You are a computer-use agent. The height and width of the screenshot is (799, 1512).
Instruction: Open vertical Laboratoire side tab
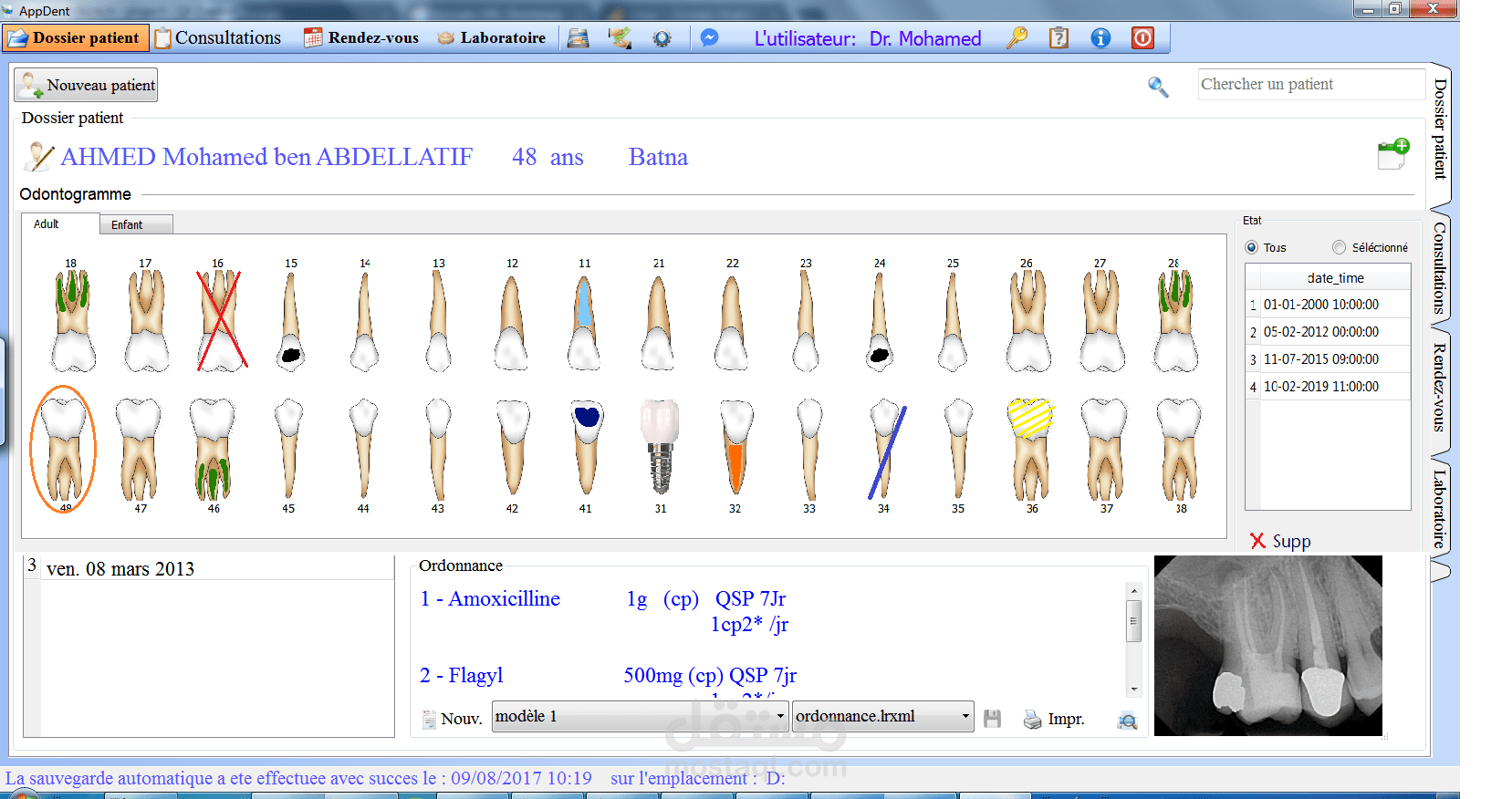click(1440, 507)
